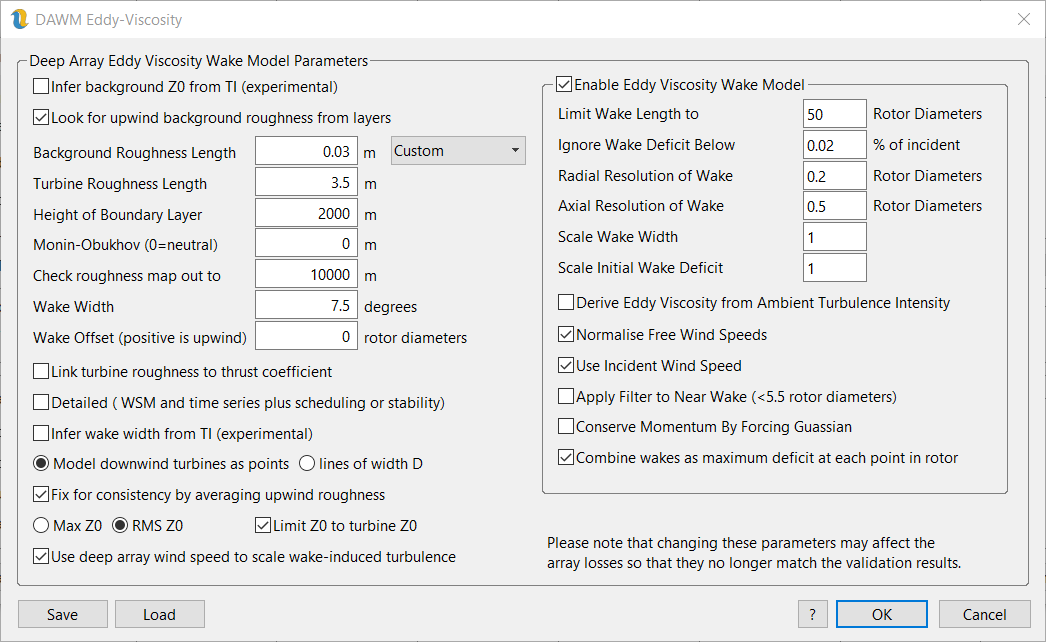Click Cancel to discard changes

pyautogui.click(x=984, y=615)
